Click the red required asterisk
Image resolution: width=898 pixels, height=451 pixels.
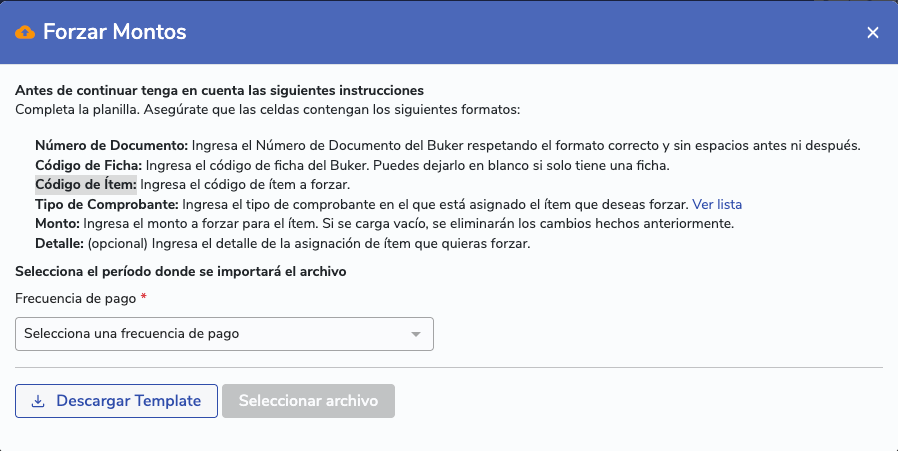[144, 298]
